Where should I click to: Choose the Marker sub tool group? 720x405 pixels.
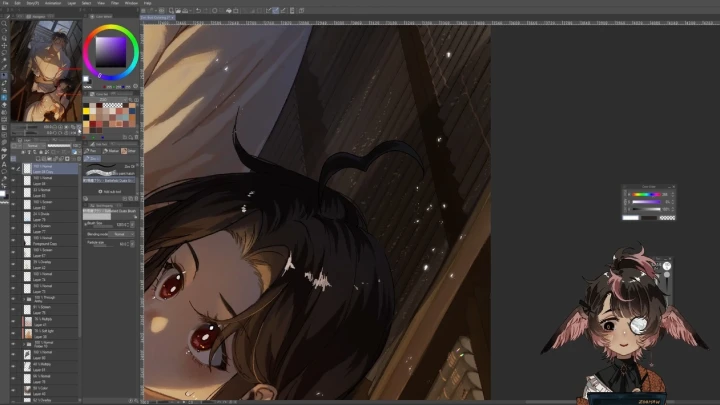(113, 150)
